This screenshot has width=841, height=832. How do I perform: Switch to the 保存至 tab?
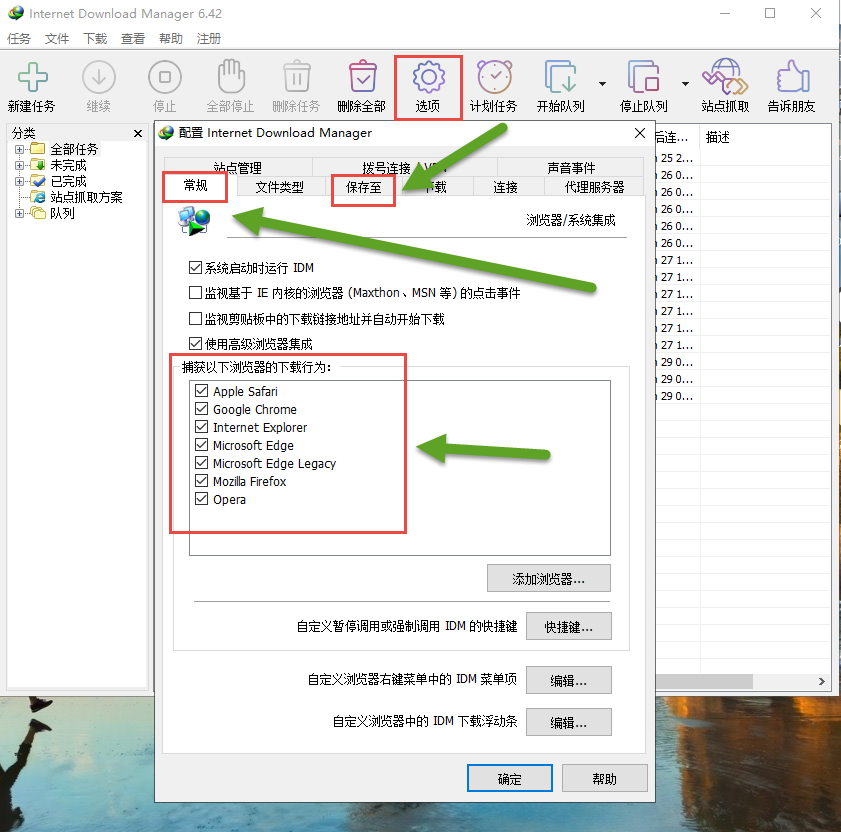point(363,187)
